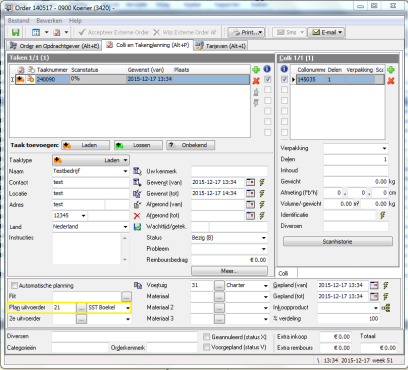Image resolution: width=408 pixels, height=370 pixels.
Task: Add a Laden task
Action: pyautogui.click(x=85, y=145)
